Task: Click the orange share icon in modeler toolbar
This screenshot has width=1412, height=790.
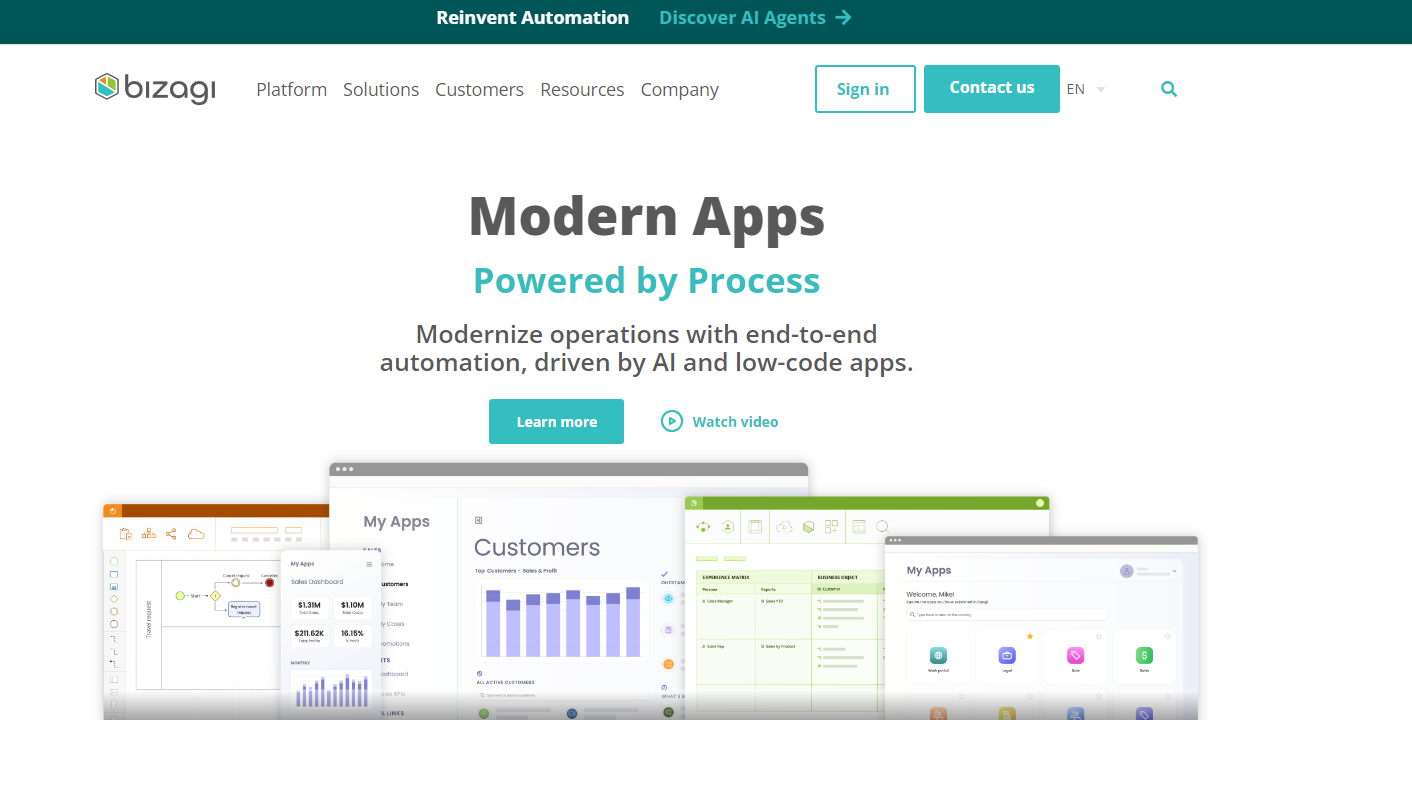Action: tap(171, 534)
